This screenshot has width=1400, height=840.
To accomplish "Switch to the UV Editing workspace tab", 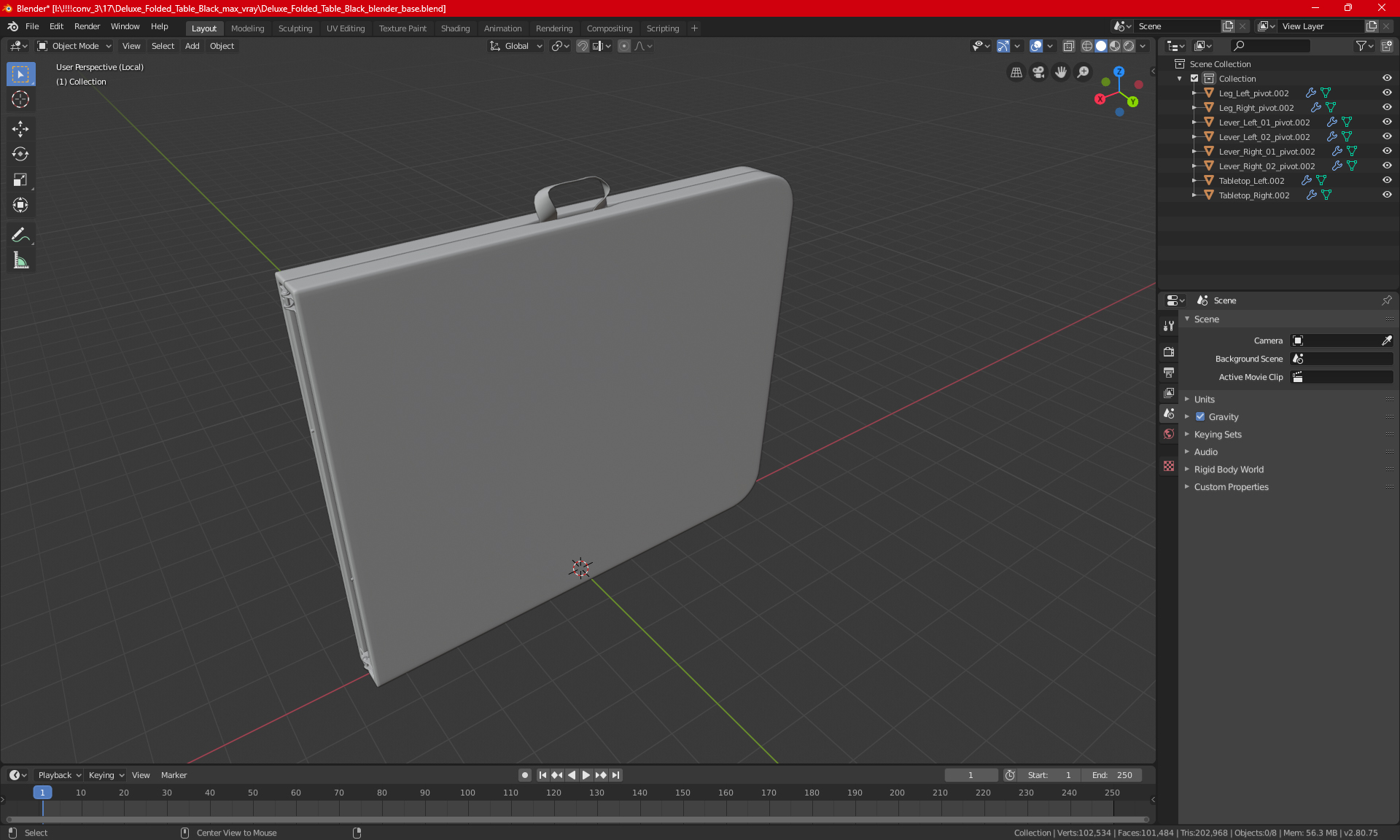I will pos(346,28).
